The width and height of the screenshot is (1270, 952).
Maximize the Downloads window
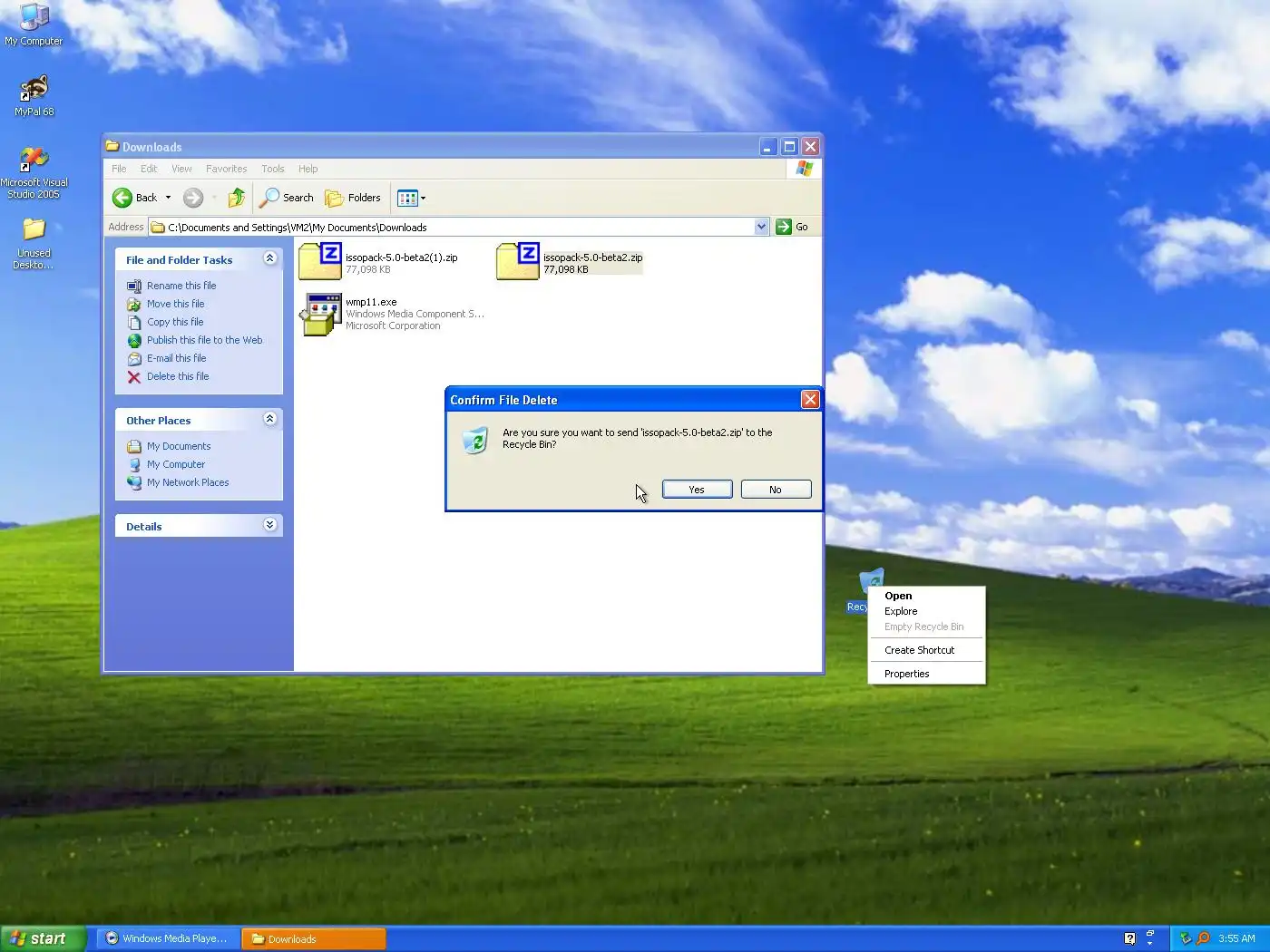click(789, 146)
